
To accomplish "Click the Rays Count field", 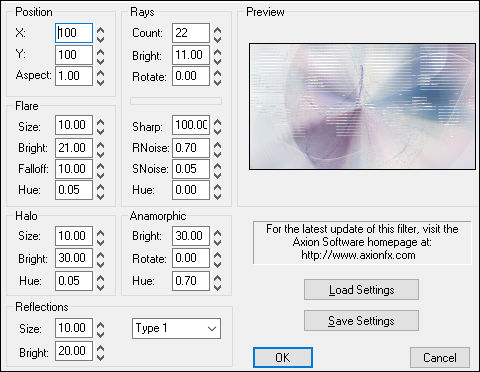I will (191, 33).
